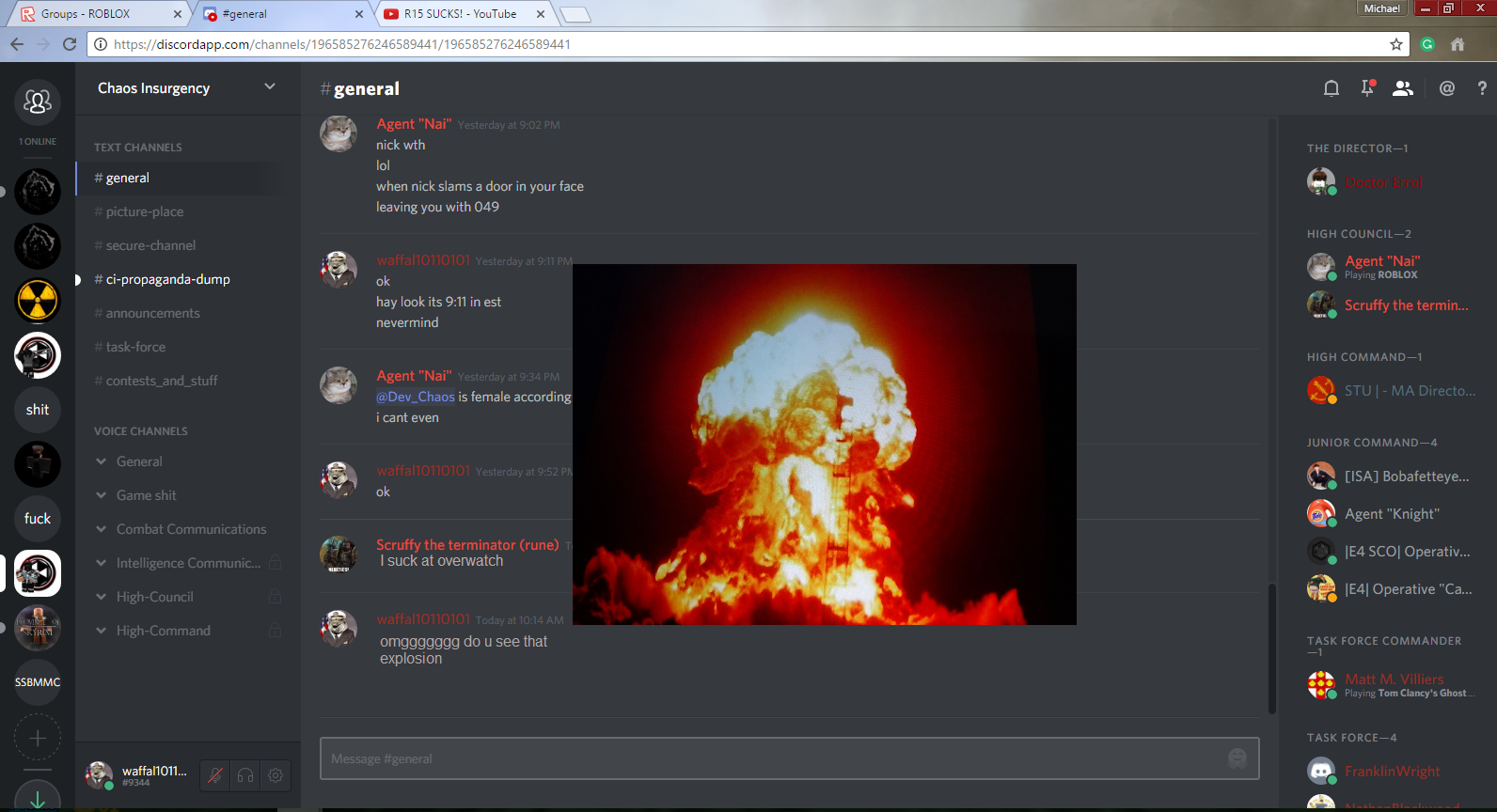Screen dimensions: 1497x812
Task: Open the Friends home icon in the server list
Action: tap(38, 101)
